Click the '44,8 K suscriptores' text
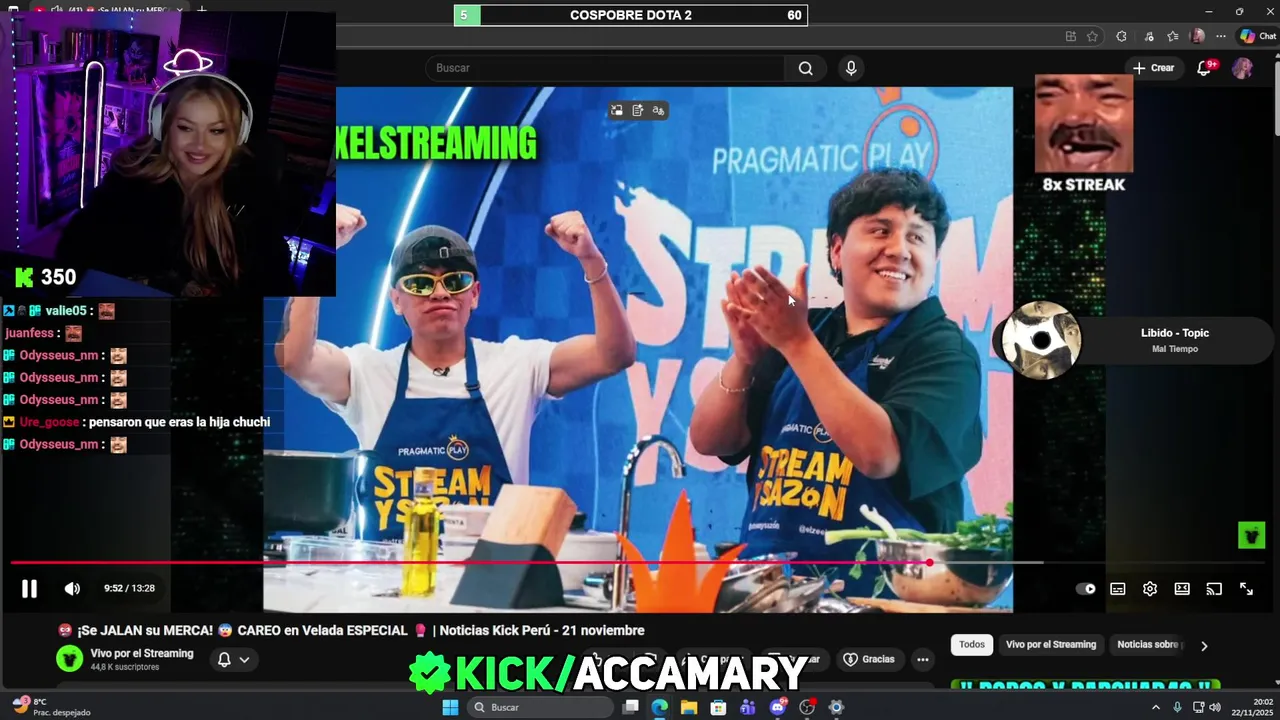The height and width of the screenshot is (720, 1280). [125, 667]
